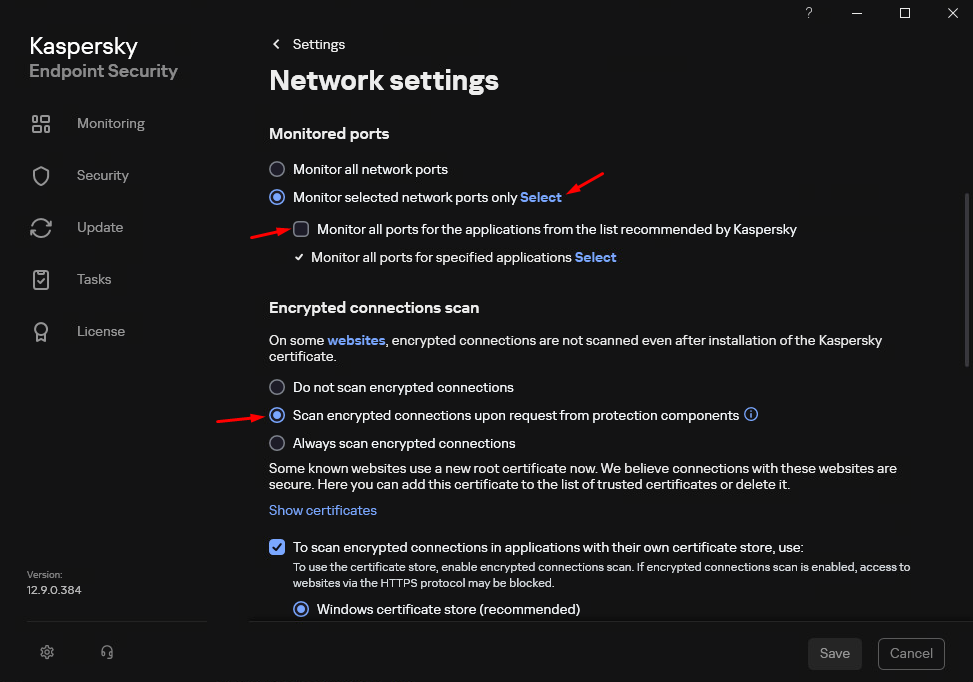Select the Monitoring icon in the sidebar
The height and width of the screenshot is (682, 973).
[x=40, y=123]
